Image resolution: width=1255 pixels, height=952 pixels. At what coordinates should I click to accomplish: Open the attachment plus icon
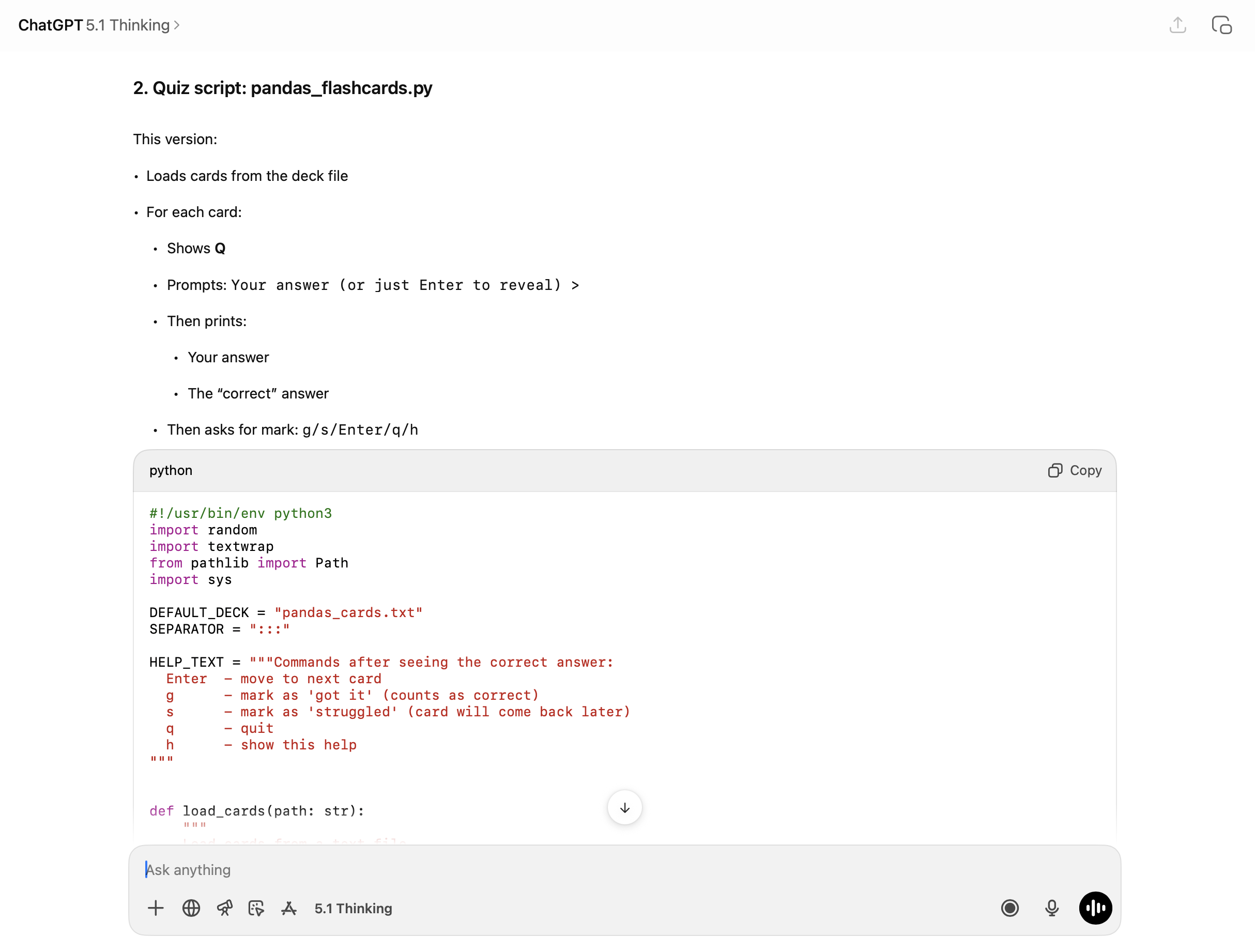pyautogui.click(x=156, y=908)
